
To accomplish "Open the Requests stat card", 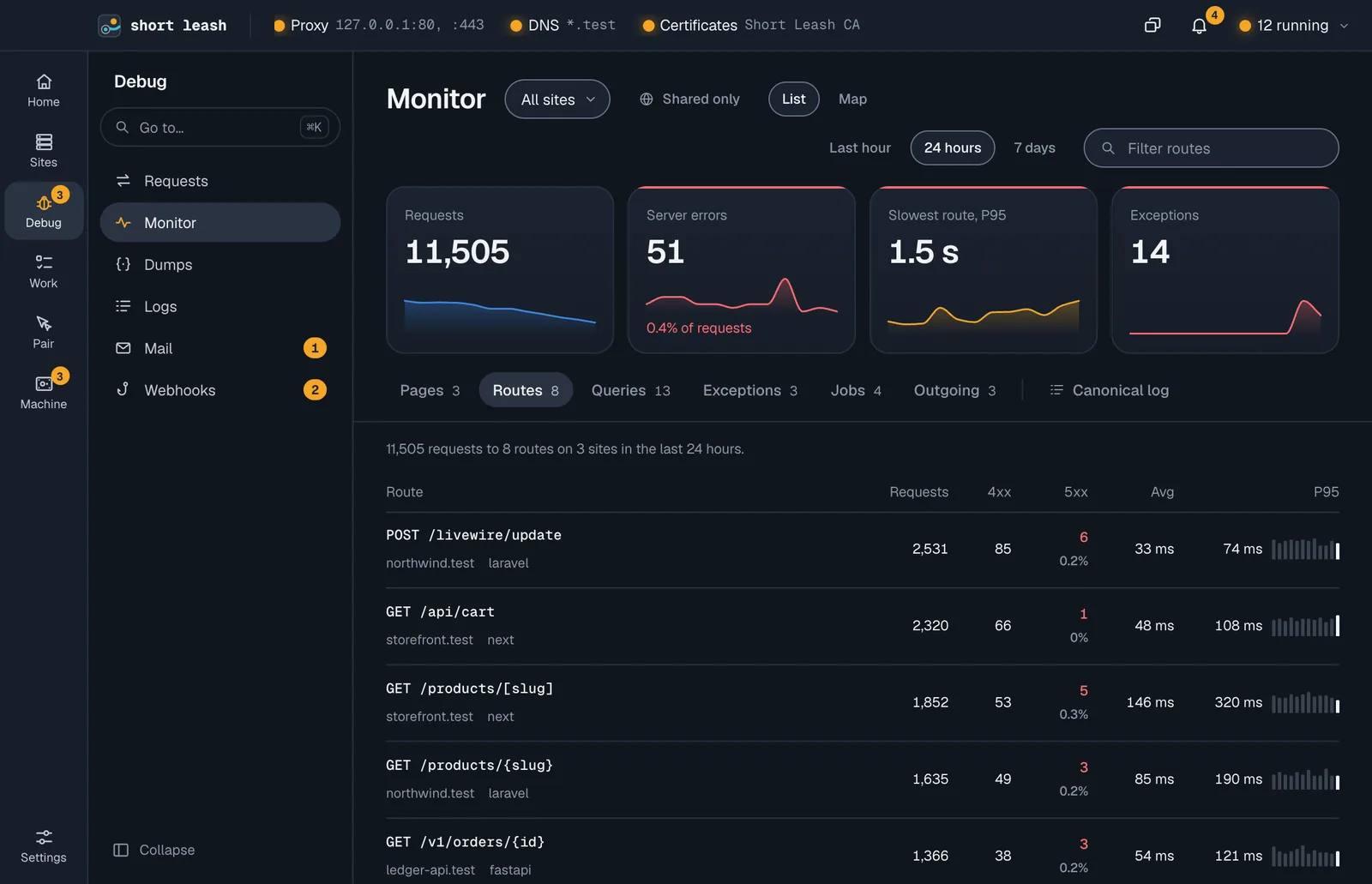I will click(500, 269).
